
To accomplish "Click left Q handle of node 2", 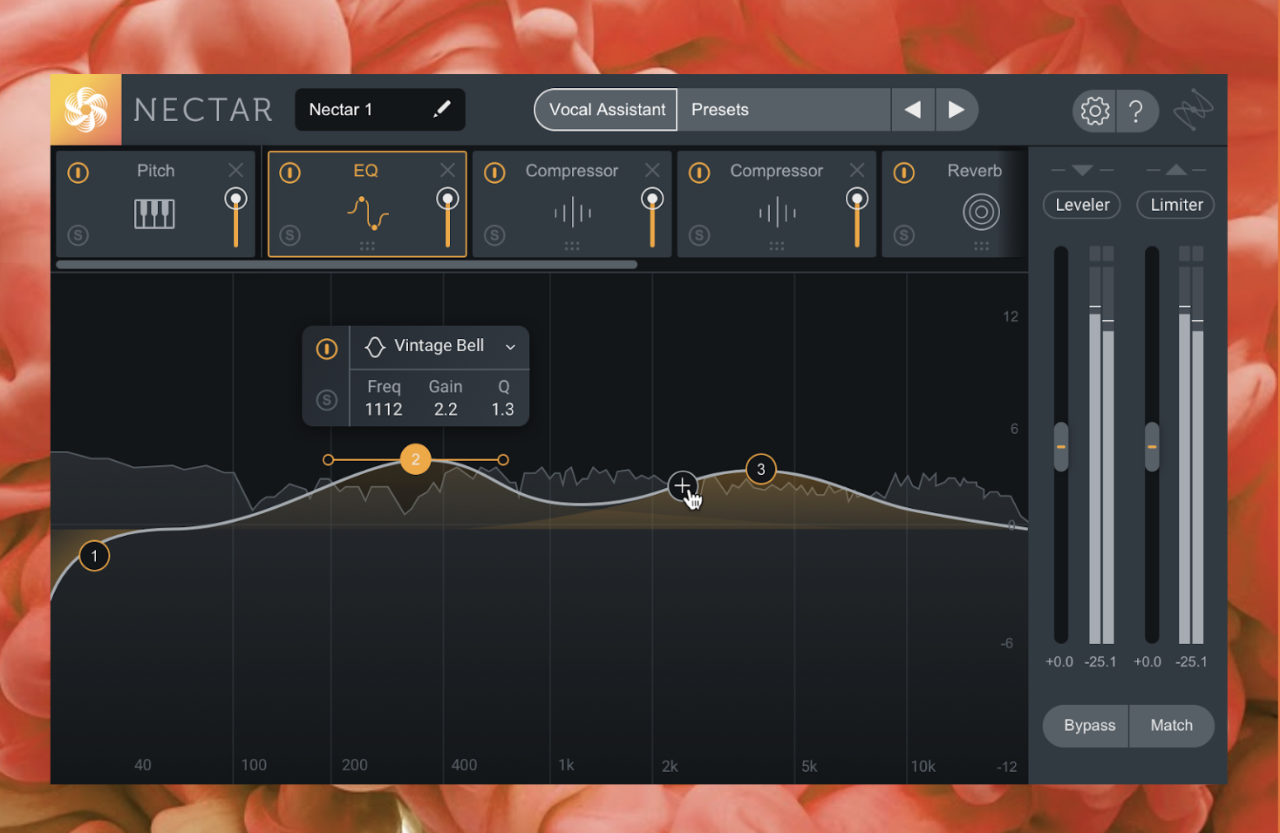I will (x=328, y=460).
